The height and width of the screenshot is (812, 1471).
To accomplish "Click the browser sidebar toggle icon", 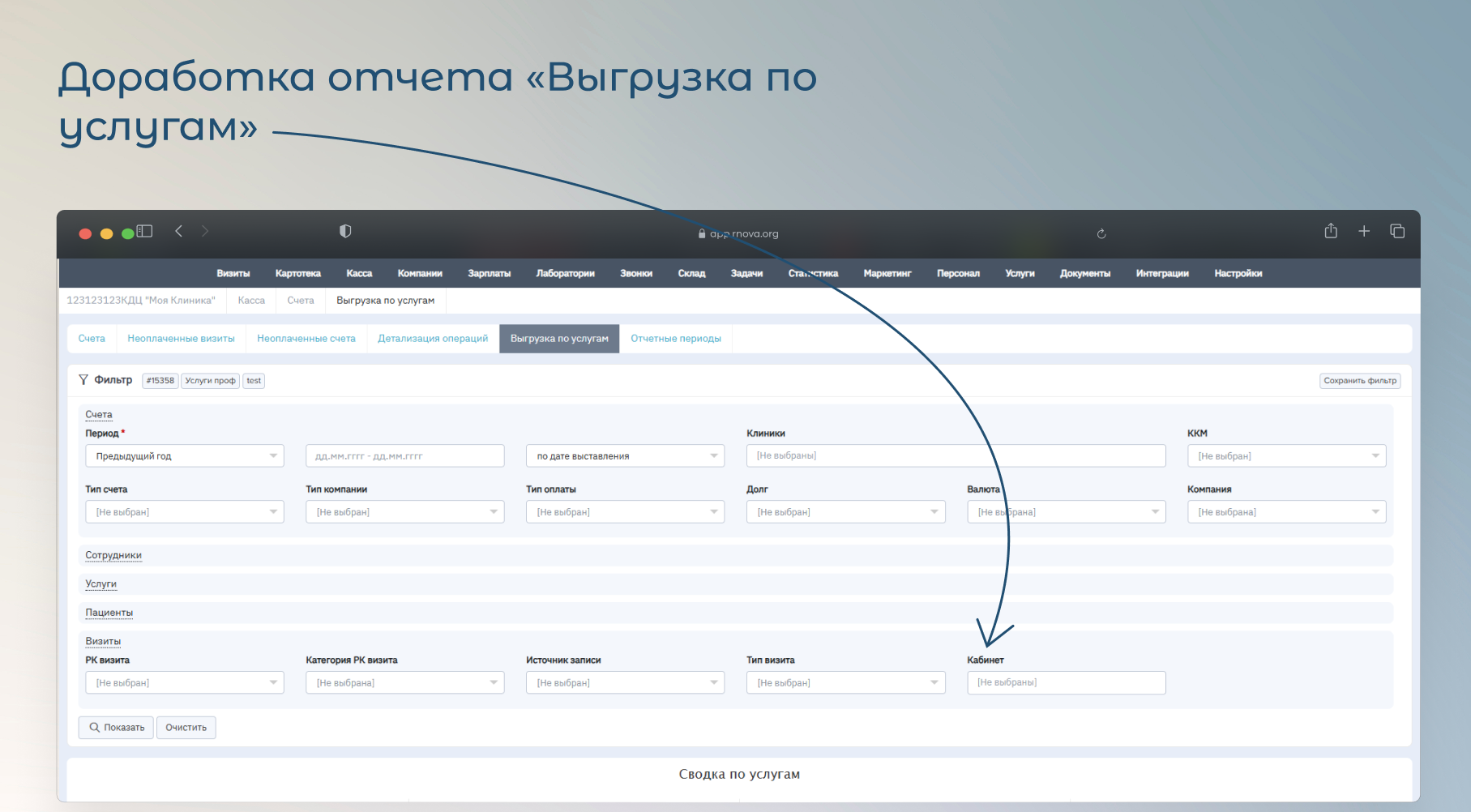I will pyautogui.click(x=145, y=232).
